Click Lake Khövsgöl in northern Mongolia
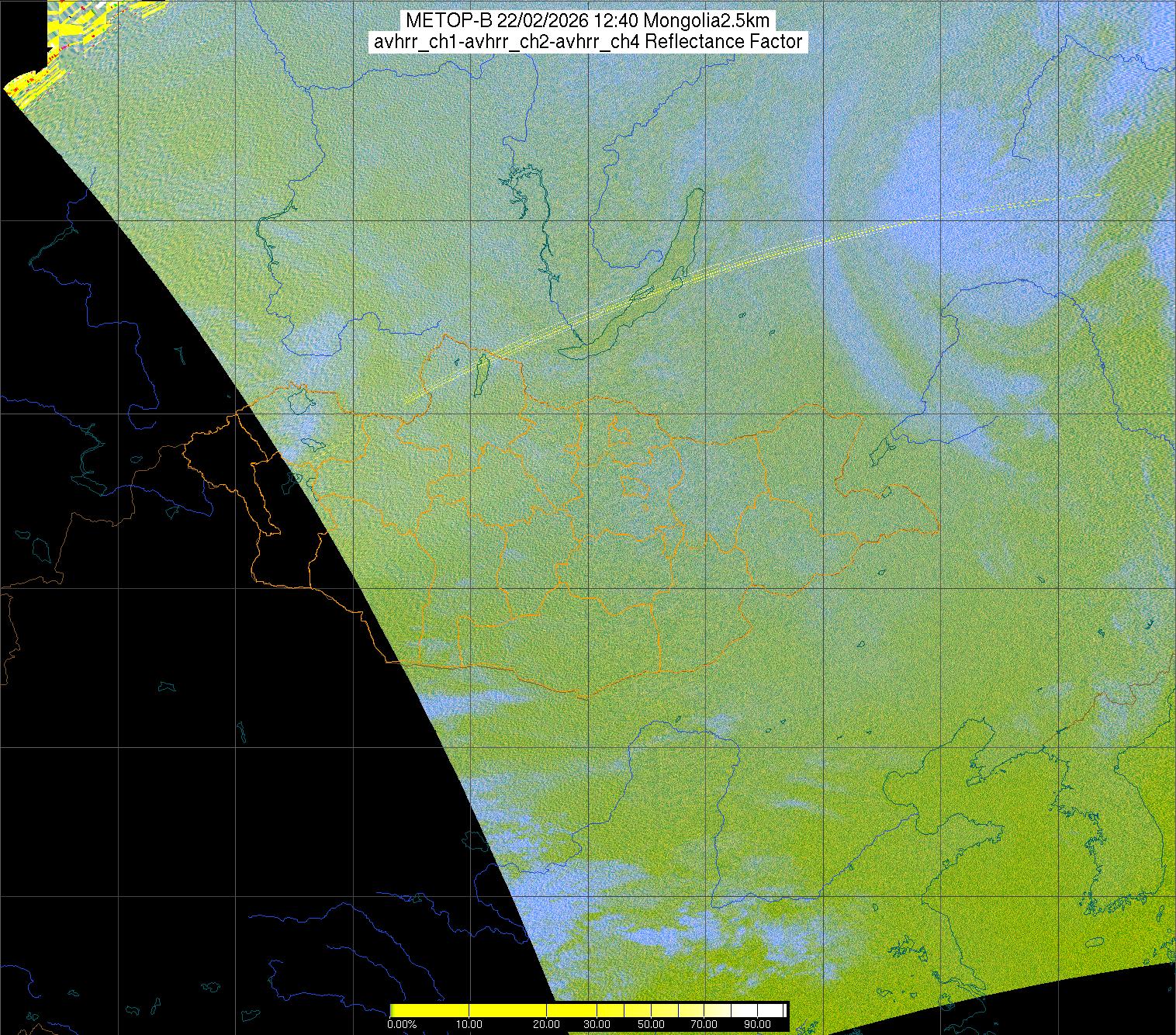 pos(482,372)
